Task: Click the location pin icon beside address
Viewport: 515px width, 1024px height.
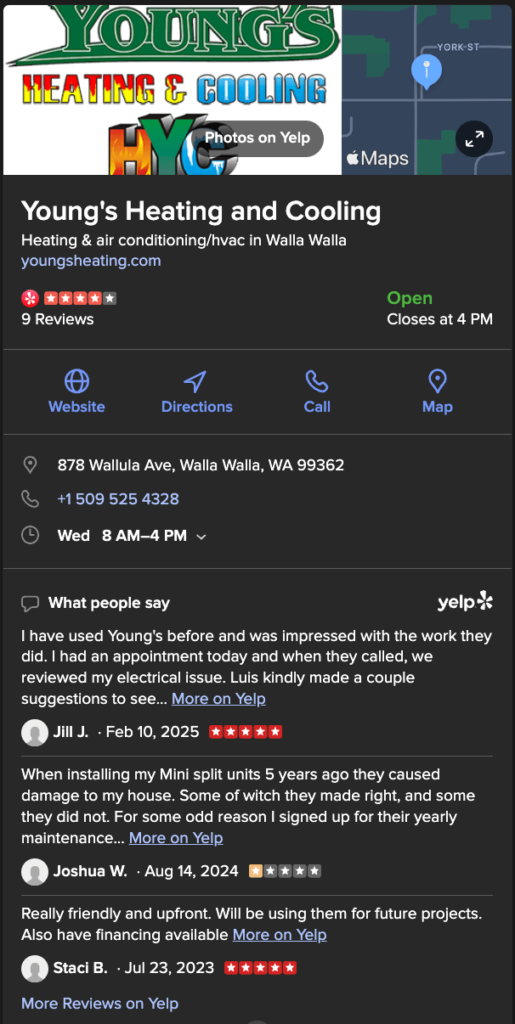Action: 30,465
